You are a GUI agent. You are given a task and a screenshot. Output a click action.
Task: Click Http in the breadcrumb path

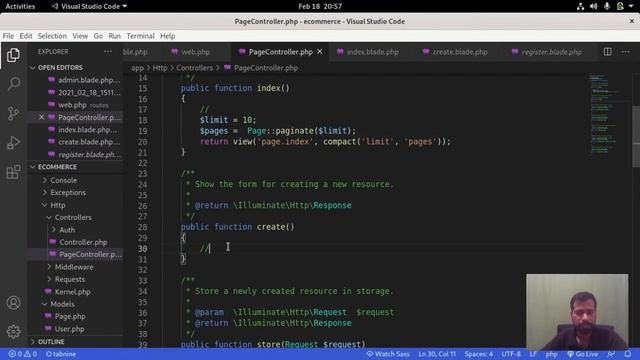point(160,68)
